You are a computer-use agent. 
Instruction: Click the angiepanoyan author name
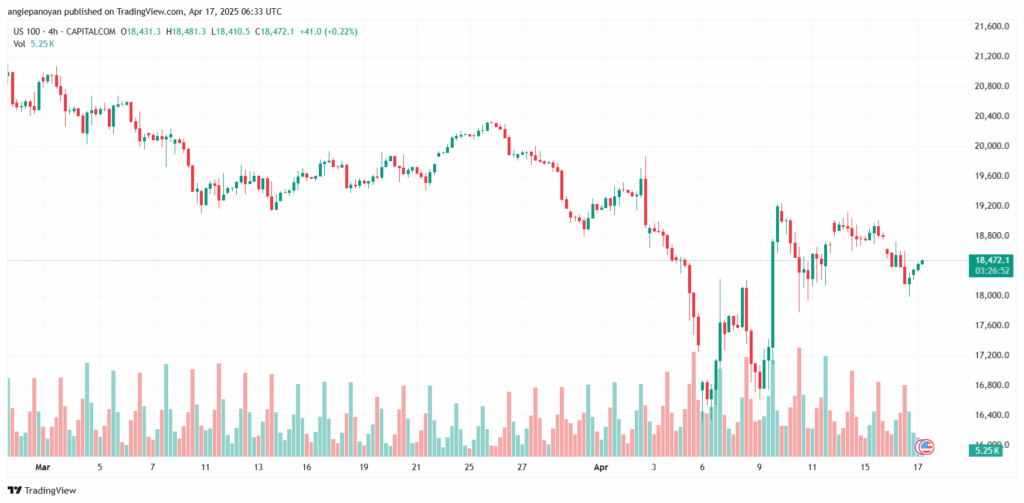(x=41, y=10)
